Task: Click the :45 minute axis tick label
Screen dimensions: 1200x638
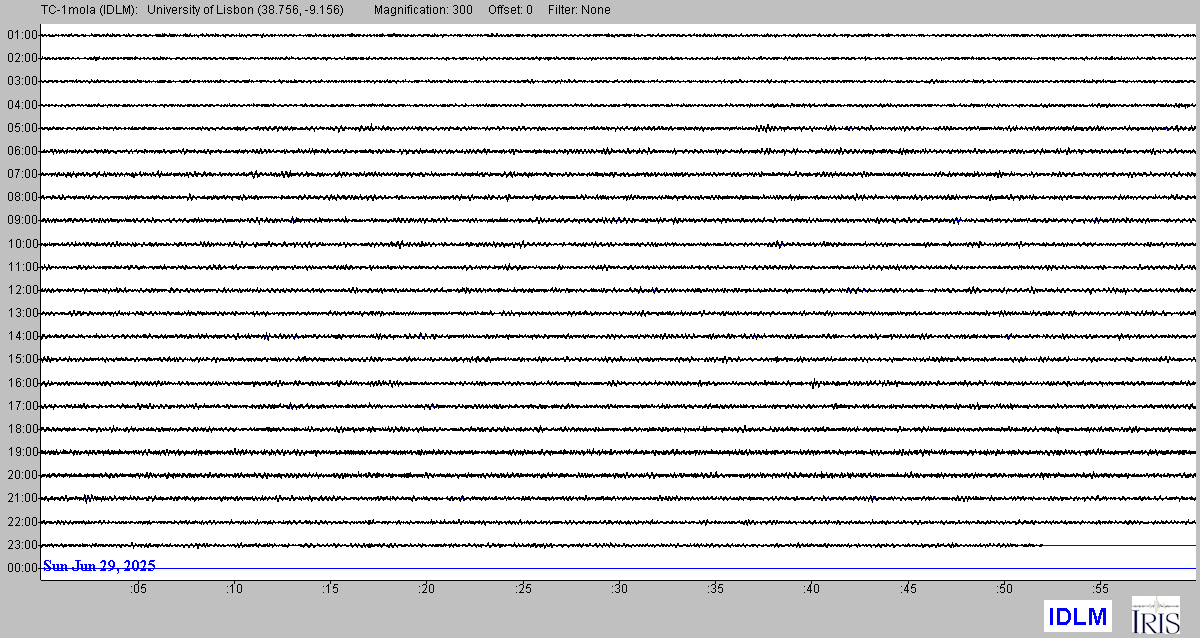Action: coord(908,590)
